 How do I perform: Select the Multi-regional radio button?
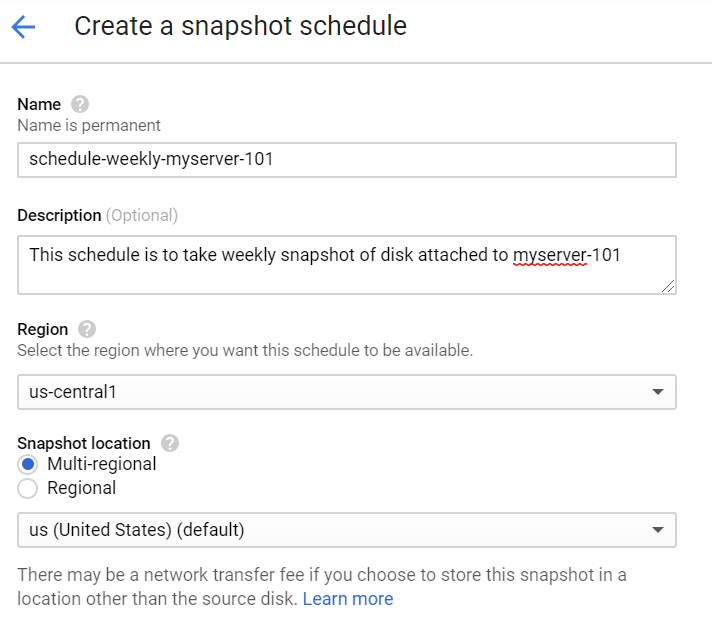(x=28, y=464)
